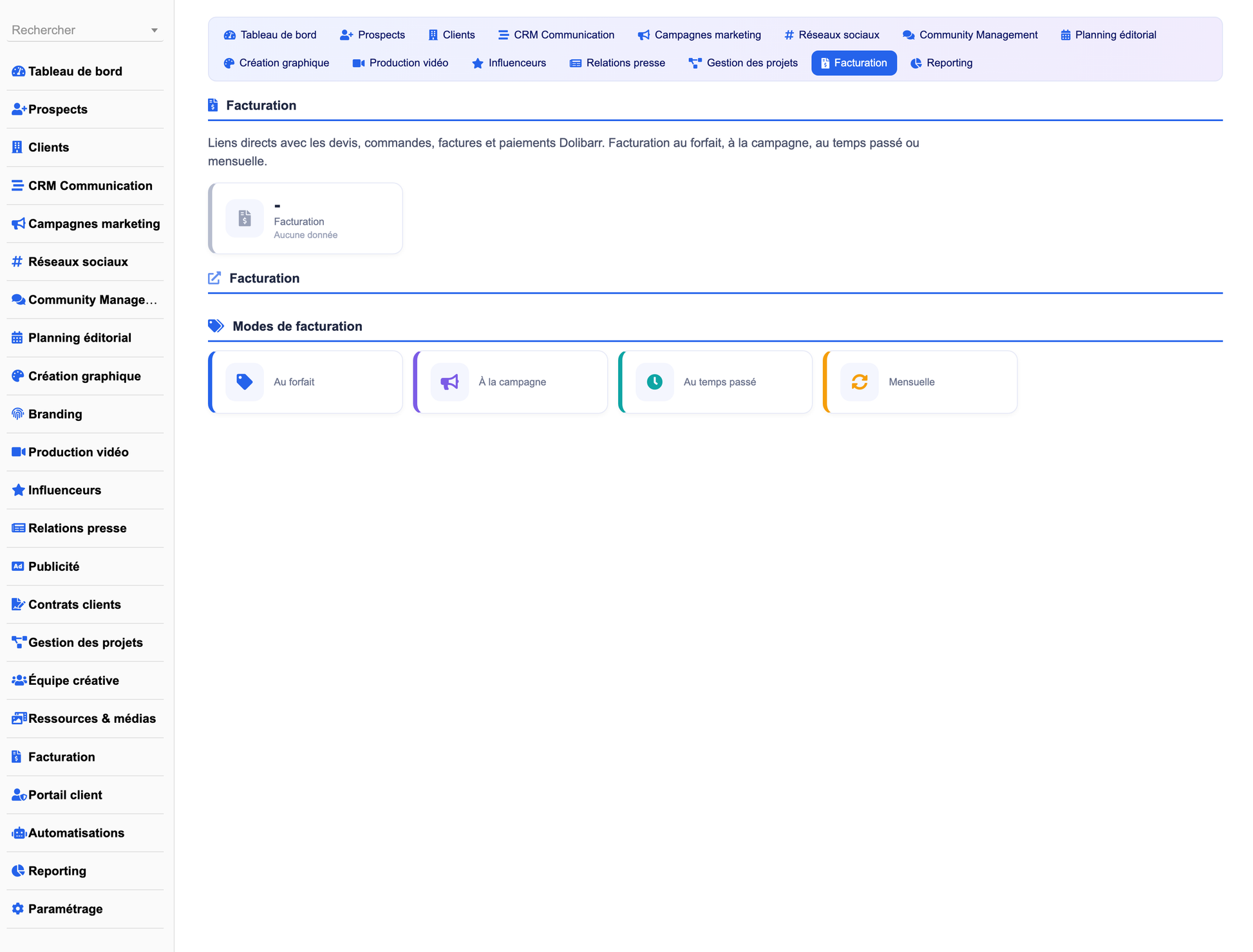Screen dimensions: 1253x952
Task: Open the Mensuelle billing mode card
Action: [920, 382]
